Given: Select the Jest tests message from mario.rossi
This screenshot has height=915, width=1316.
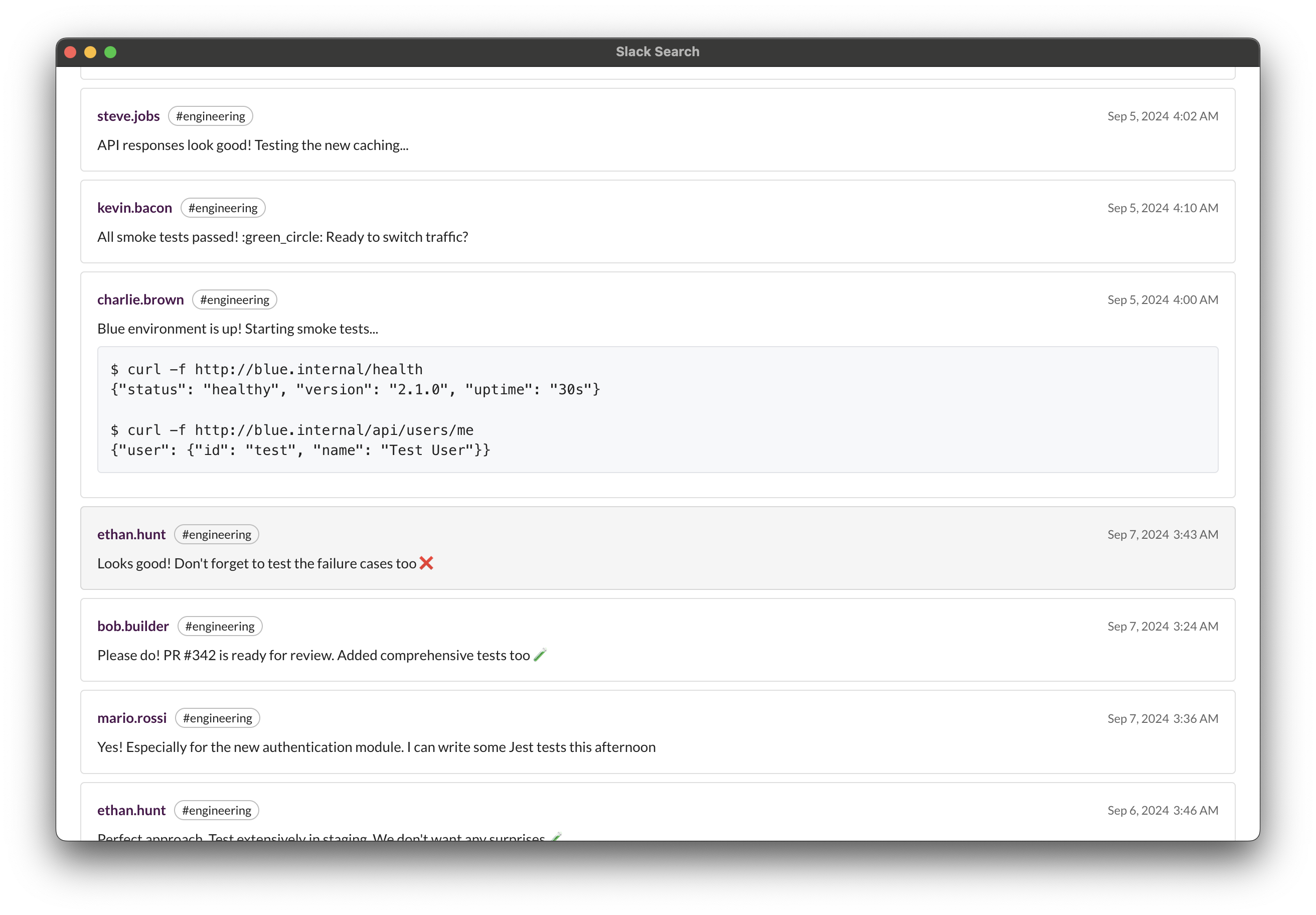Looking at the screenshot, I should pyautogui.click(x=376, y=747).
